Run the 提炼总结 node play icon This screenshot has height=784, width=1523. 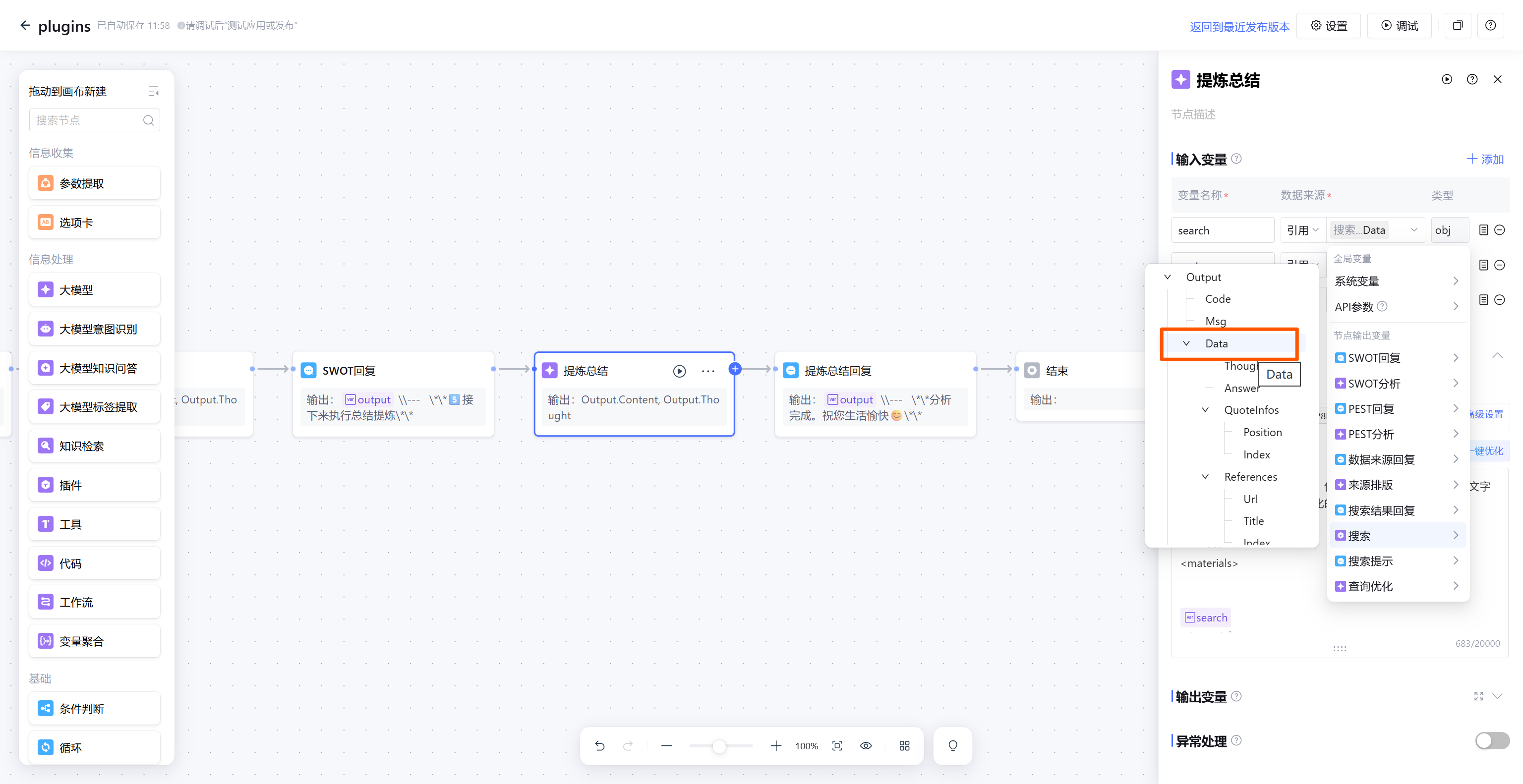pos(679,371)
